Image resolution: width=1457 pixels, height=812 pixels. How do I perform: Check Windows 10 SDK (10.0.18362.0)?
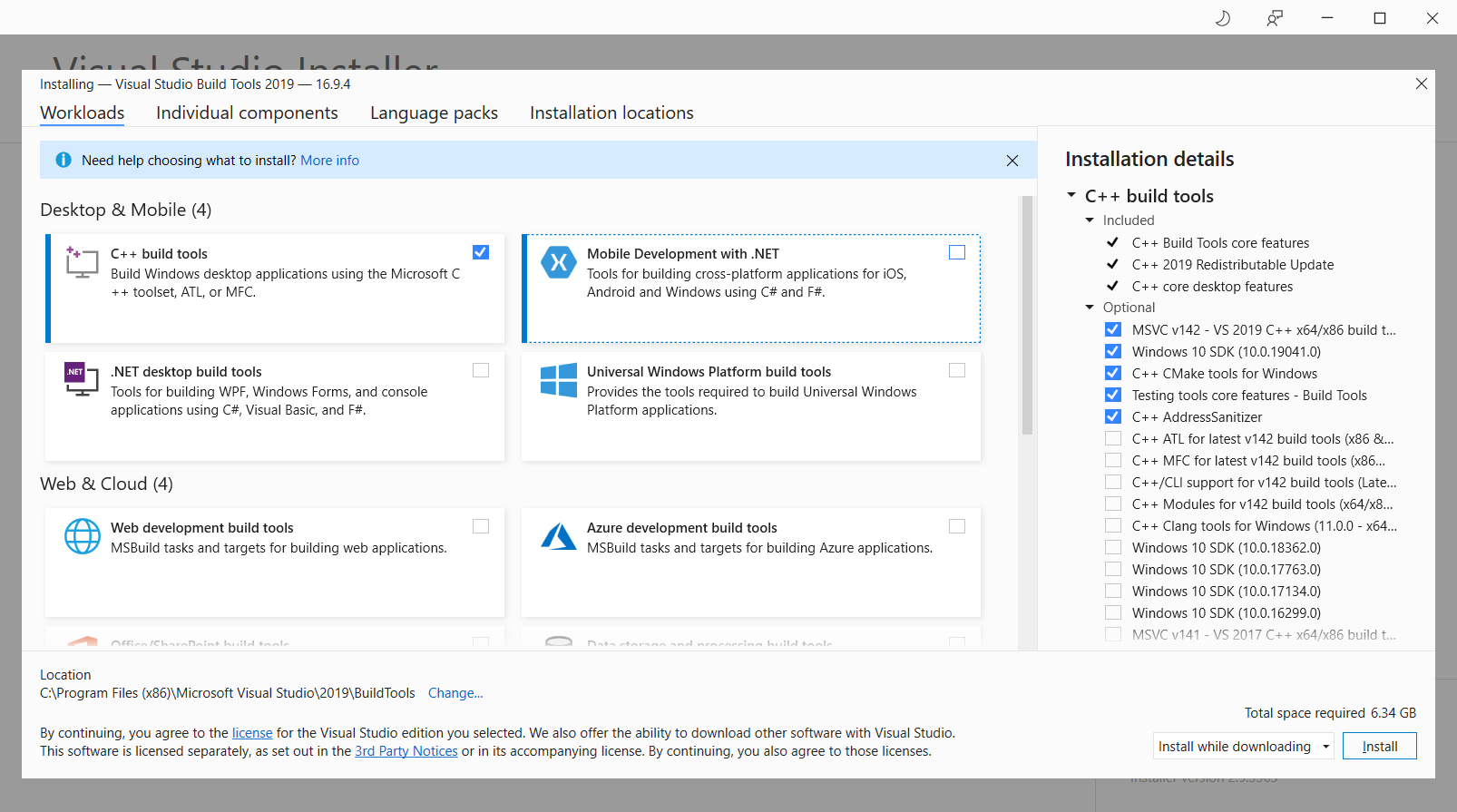pyautogui.click(x=1113, y=547)
